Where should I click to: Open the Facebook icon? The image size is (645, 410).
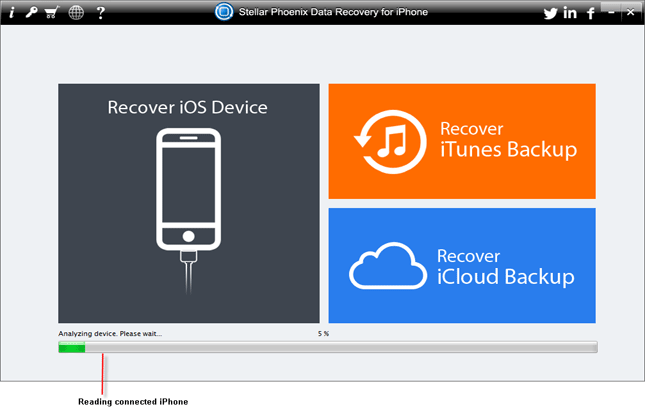click(x=591, y=14)
